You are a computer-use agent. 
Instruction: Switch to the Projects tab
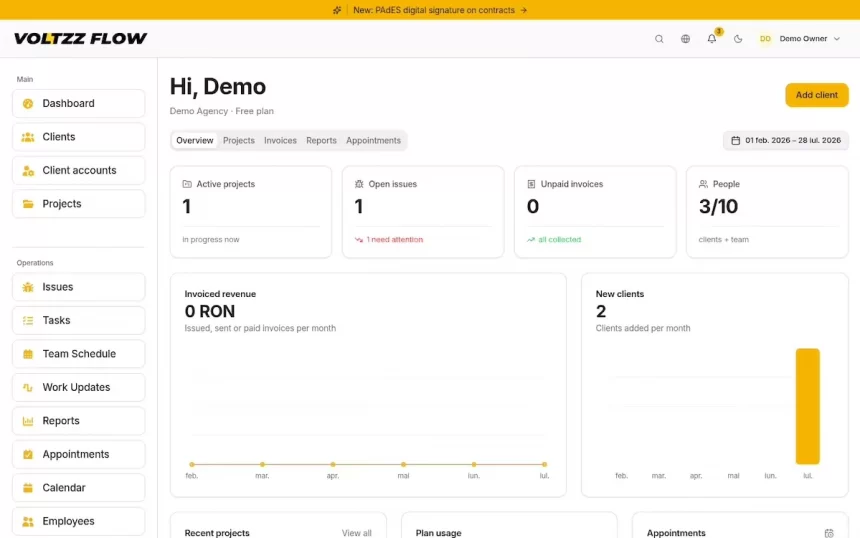(239, 140)
